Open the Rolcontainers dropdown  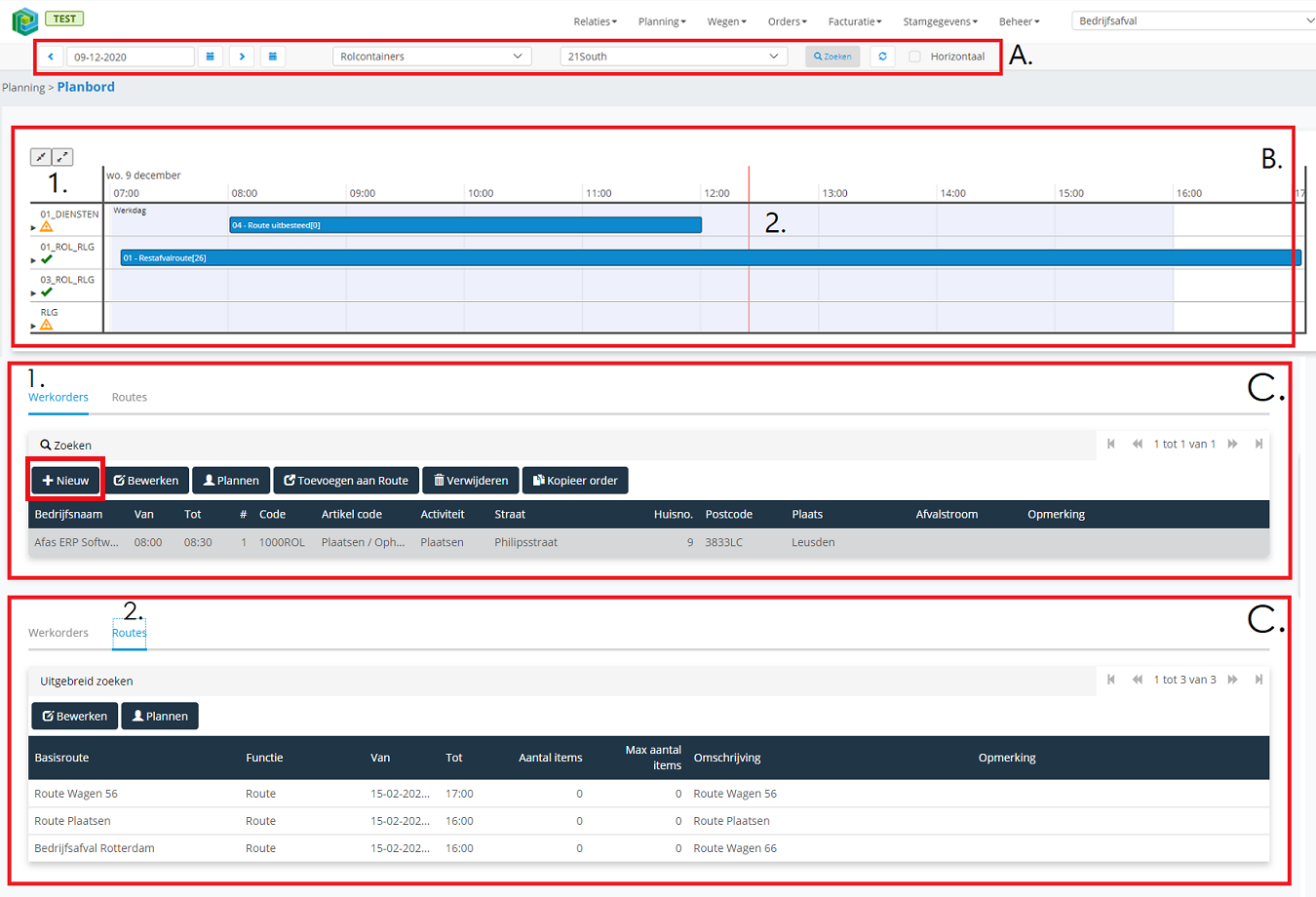432,57
